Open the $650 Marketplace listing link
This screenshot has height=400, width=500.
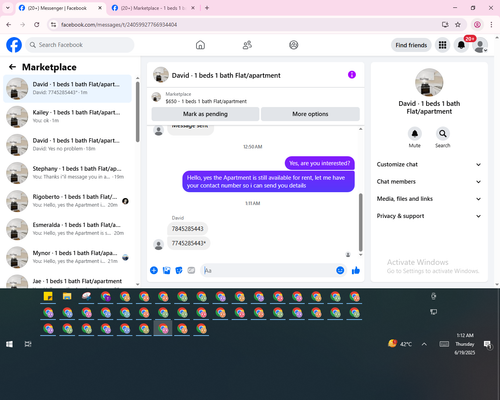click(x=206, y=101)
